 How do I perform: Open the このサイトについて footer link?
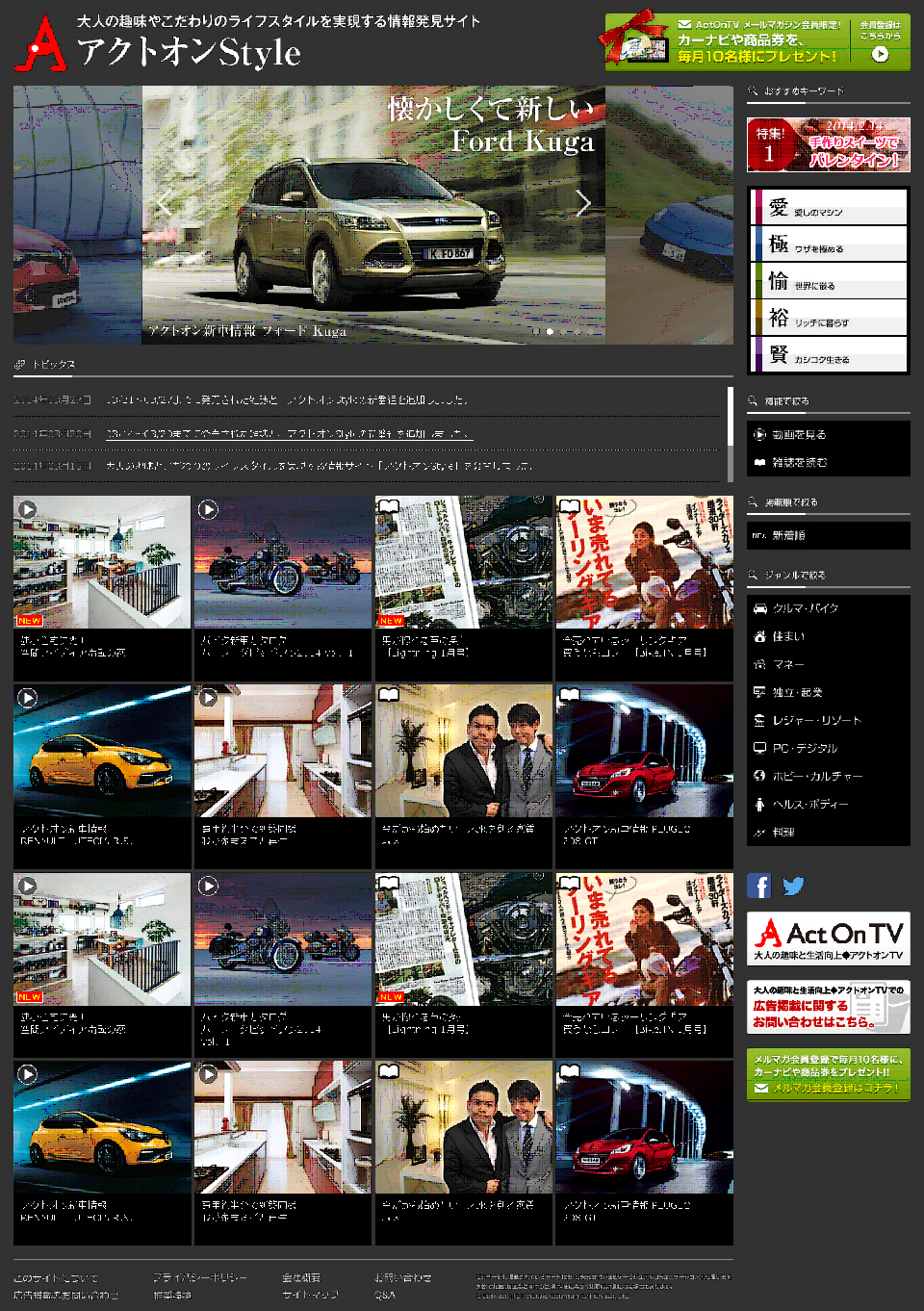[56, 1278]
